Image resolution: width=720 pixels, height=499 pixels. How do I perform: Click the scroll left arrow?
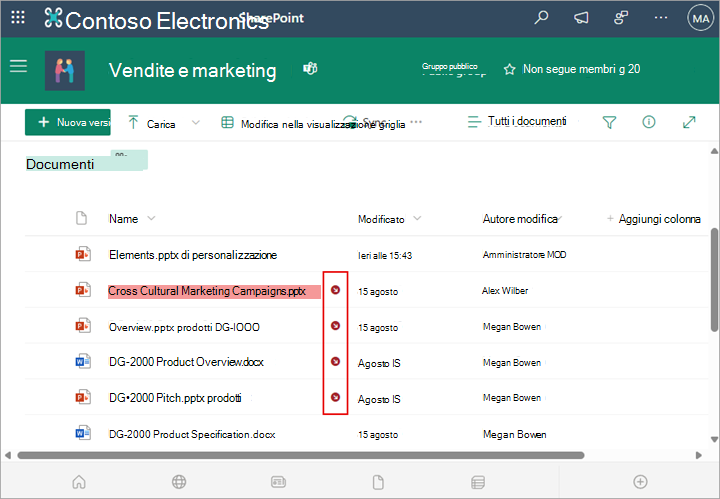[7, 455]
